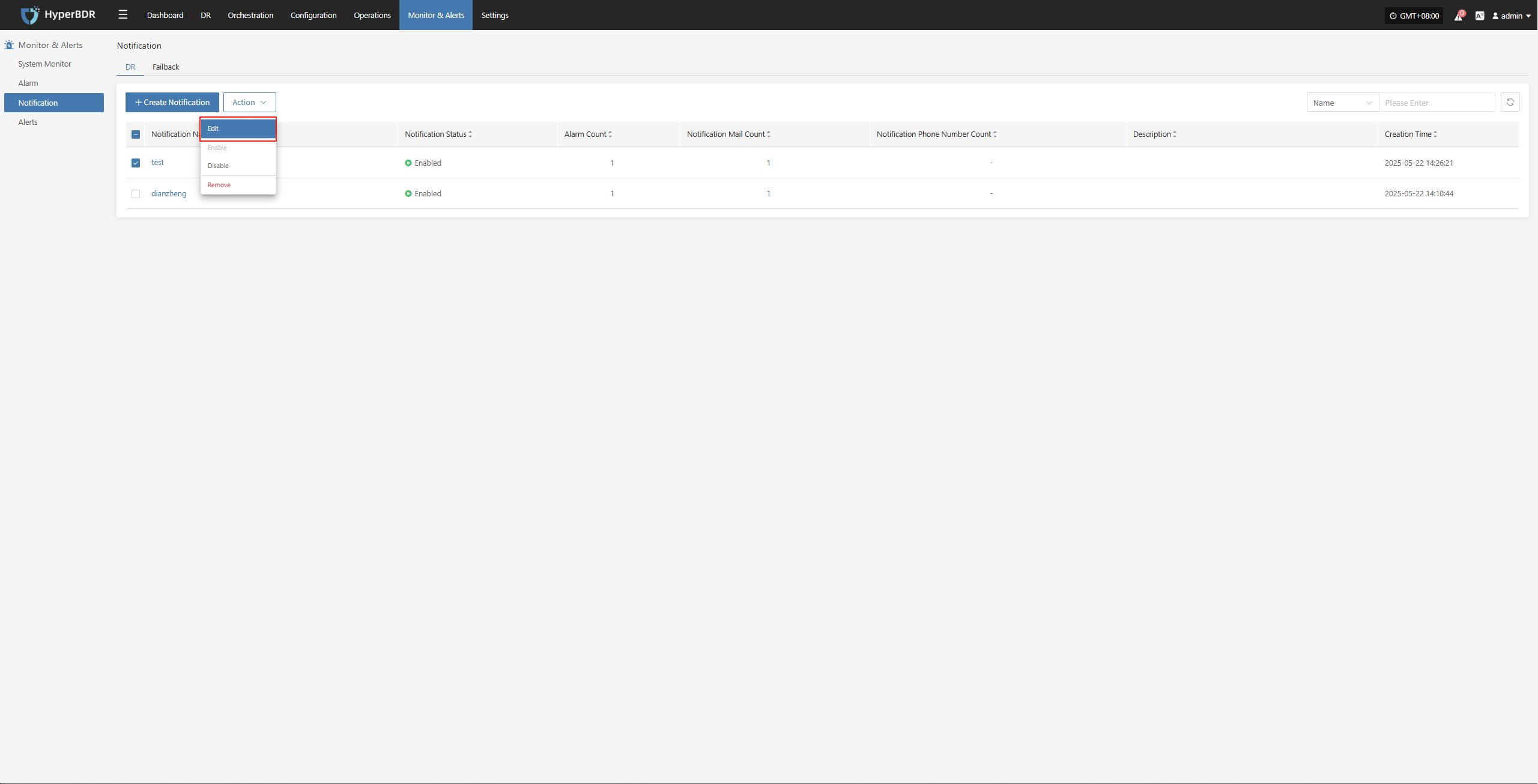
Task: Click Mail Count value in dianzheng row
Action: tap(768, 194)
